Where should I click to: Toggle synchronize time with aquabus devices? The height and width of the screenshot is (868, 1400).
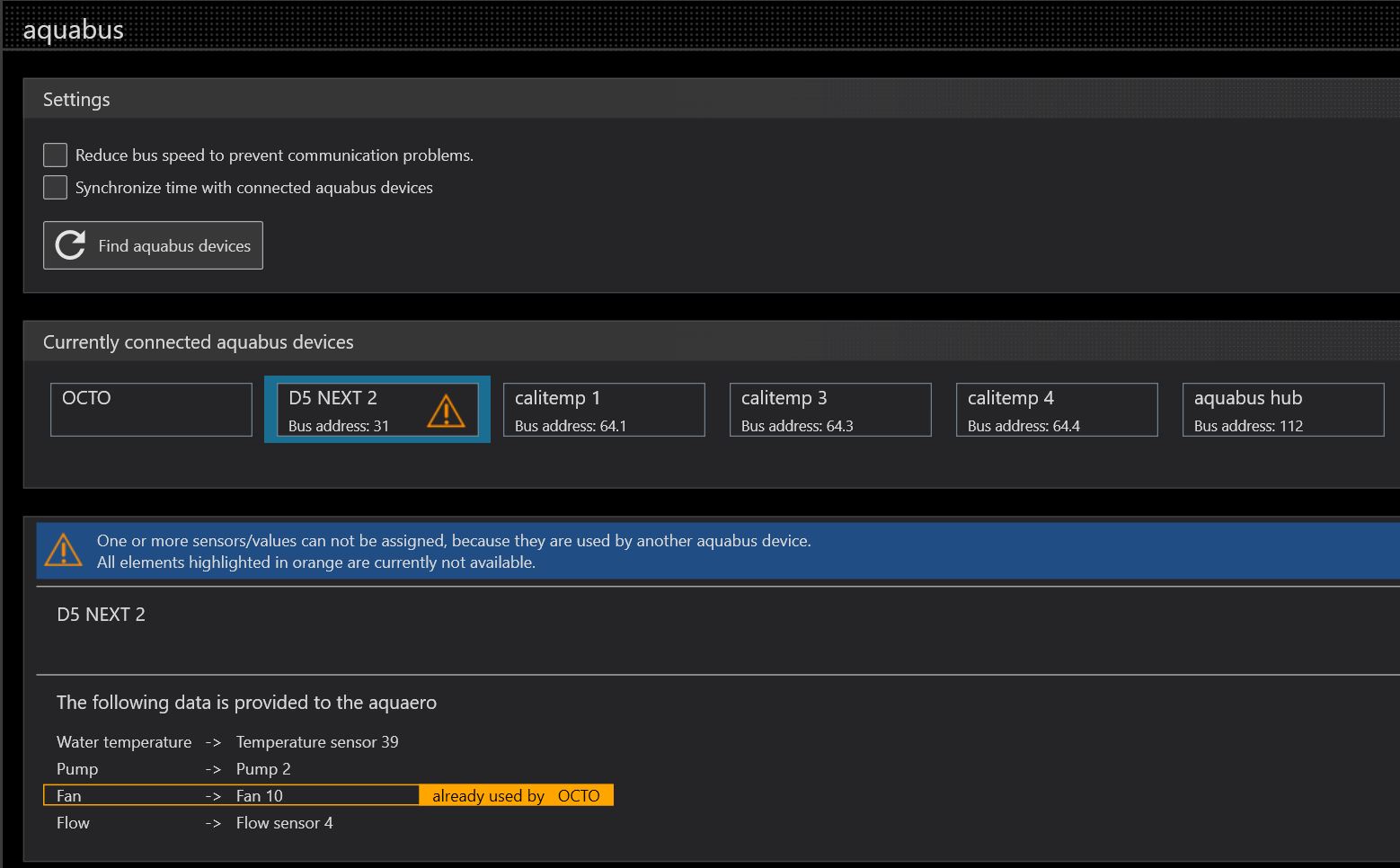55,187
